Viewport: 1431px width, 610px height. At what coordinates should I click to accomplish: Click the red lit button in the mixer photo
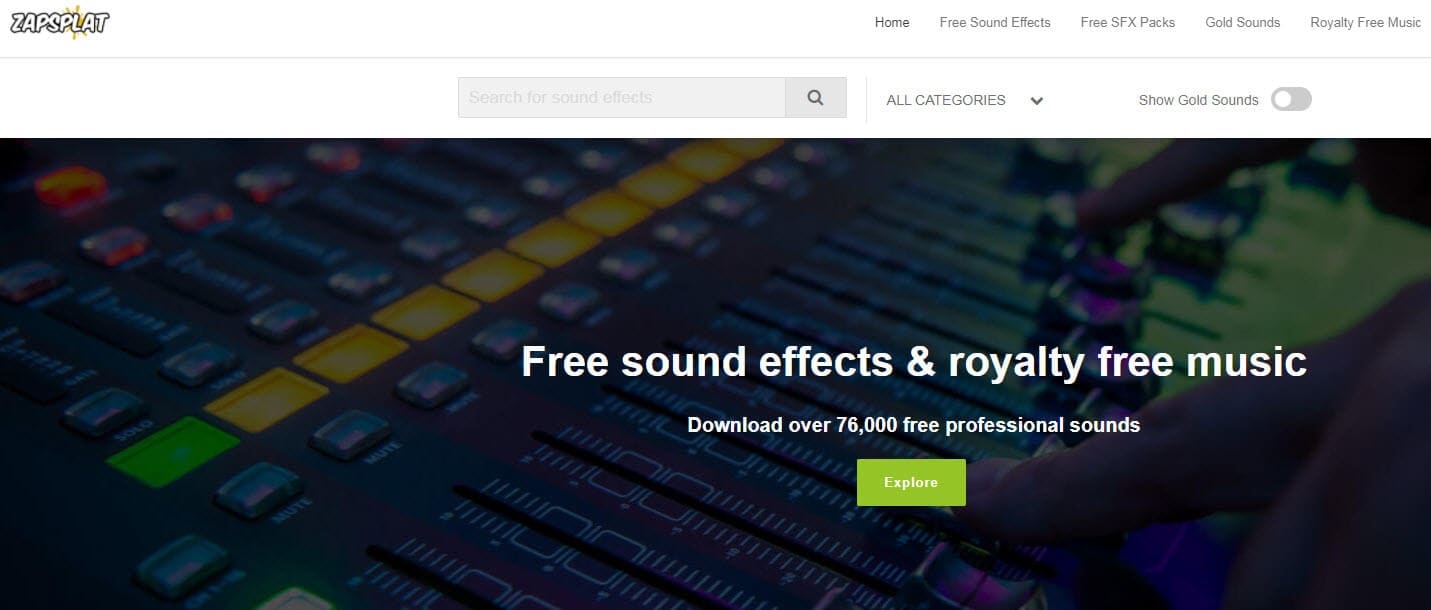tap(70, 186)
